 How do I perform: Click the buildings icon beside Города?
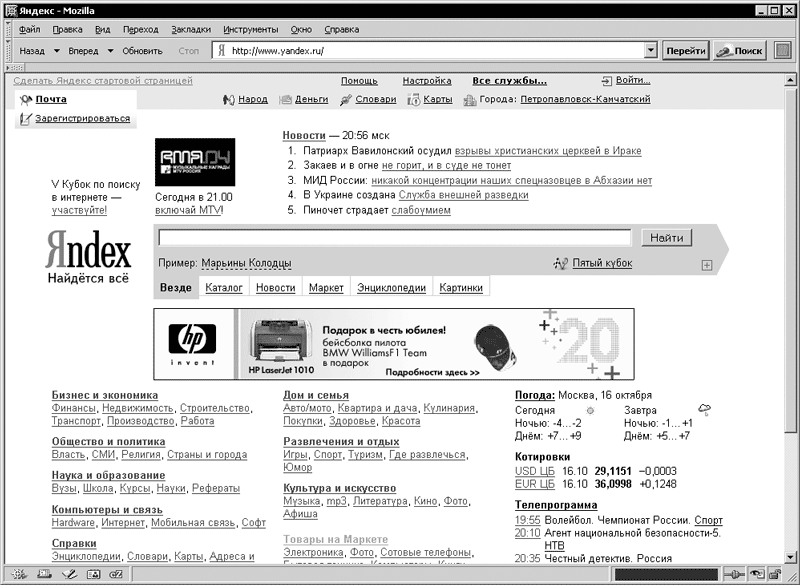click(x=470, y=100)
